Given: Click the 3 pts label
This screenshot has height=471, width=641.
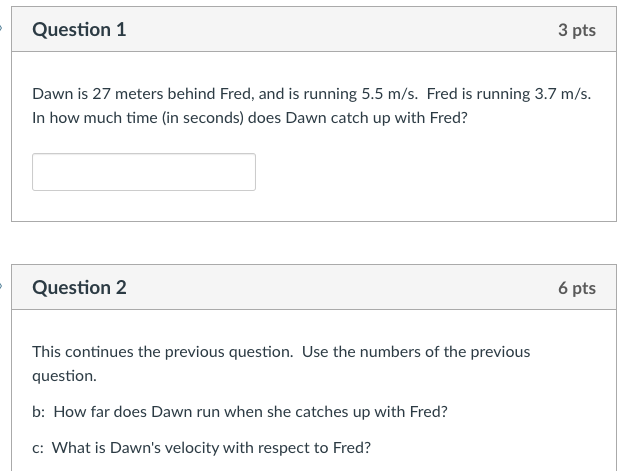Looking at the screenshot, I should pos(576,30).
